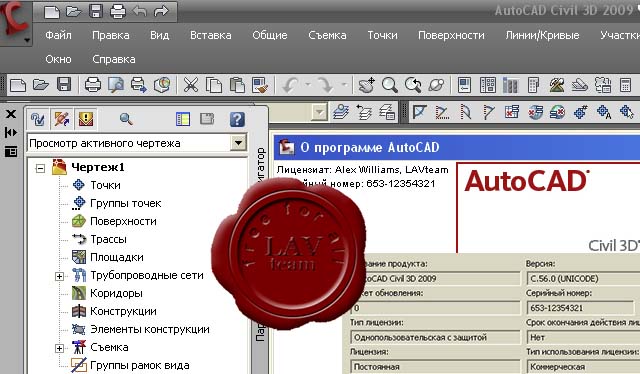640x374 pixels.
Task: Open the Вид menu
Action: (160, 35)
